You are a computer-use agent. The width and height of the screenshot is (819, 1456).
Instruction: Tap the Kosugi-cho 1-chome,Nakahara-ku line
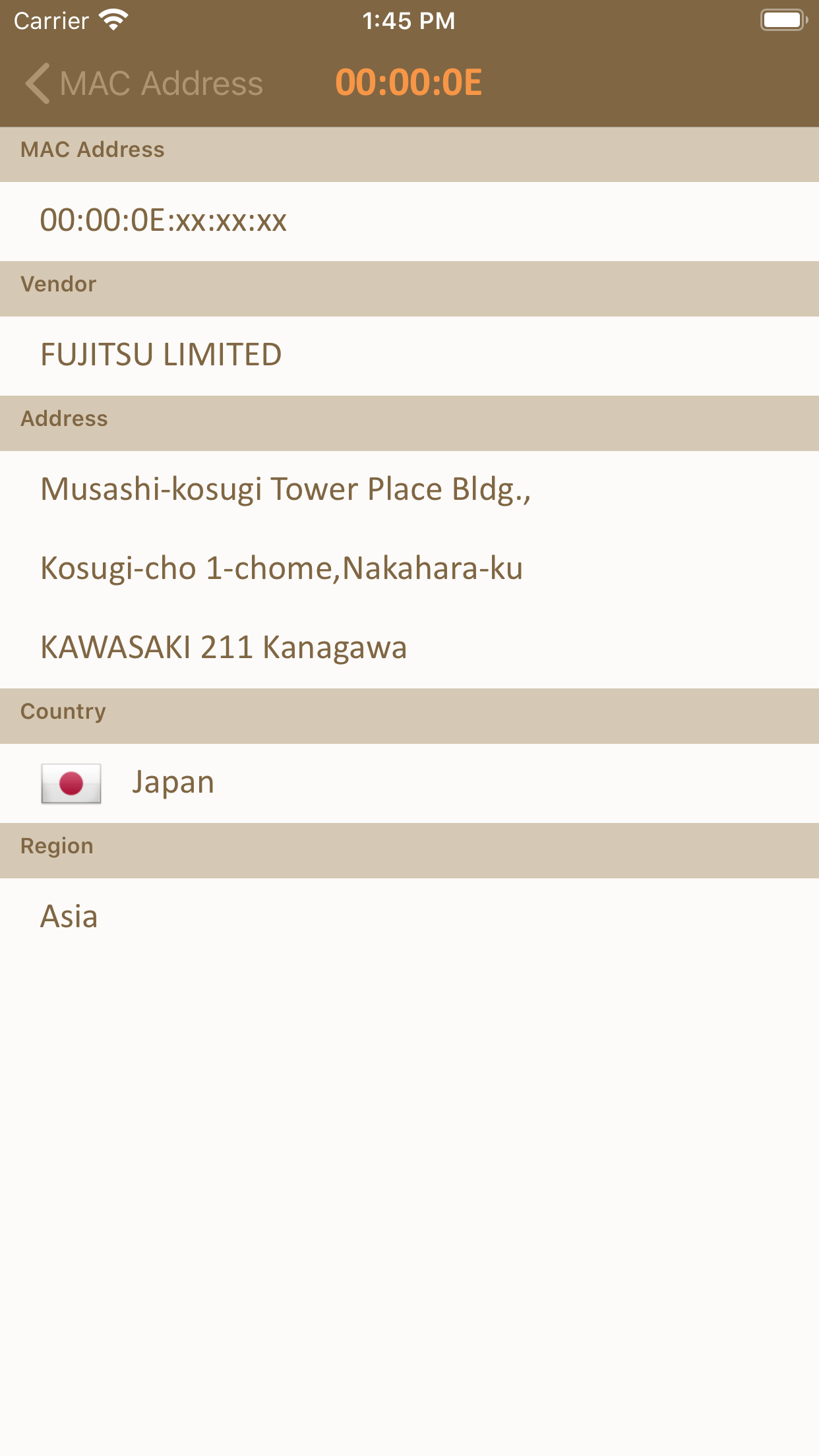282,569
